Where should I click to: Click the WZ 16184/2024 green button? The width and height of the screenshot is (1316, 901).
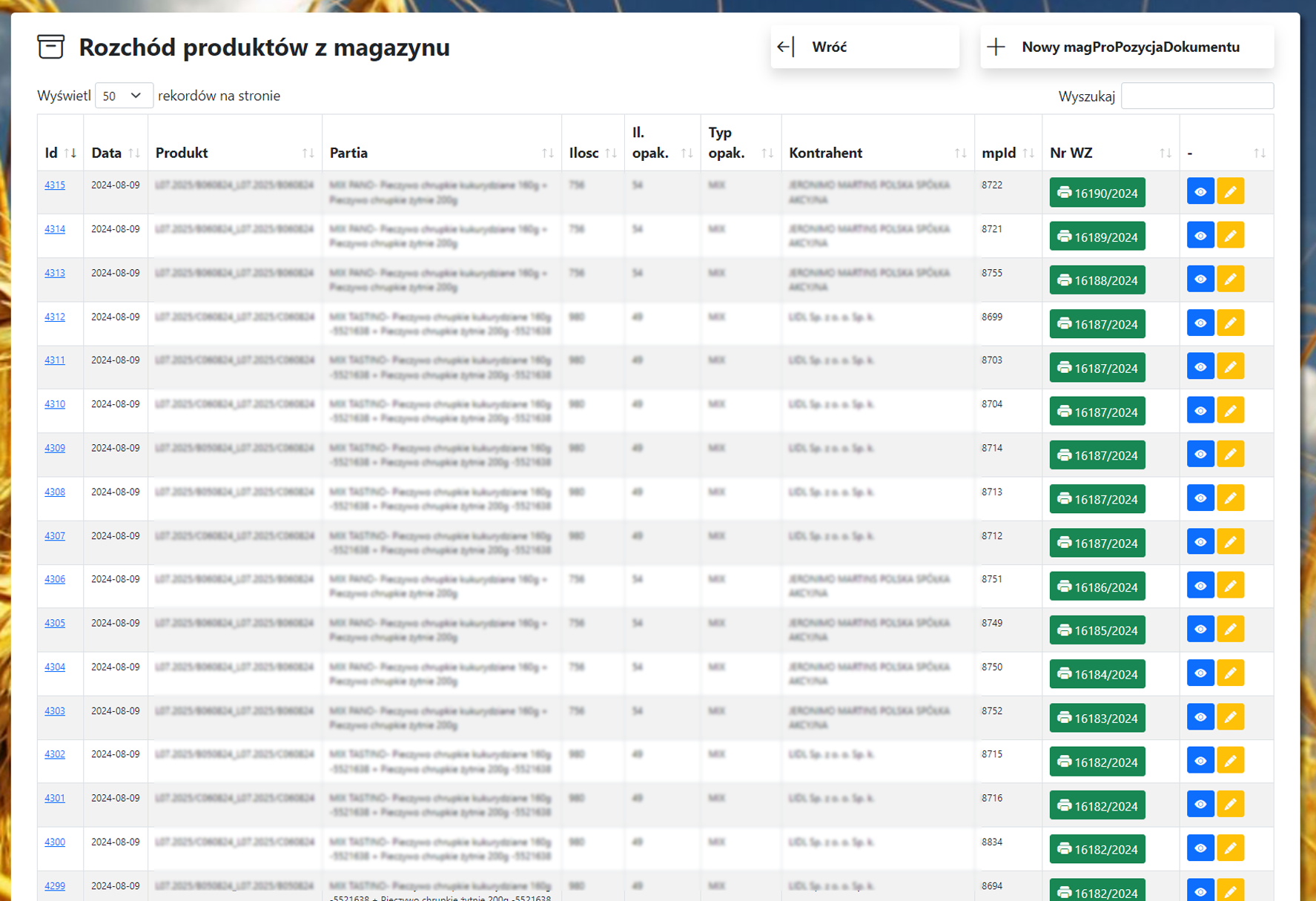pyautogui.click(x=1097, y=674)
